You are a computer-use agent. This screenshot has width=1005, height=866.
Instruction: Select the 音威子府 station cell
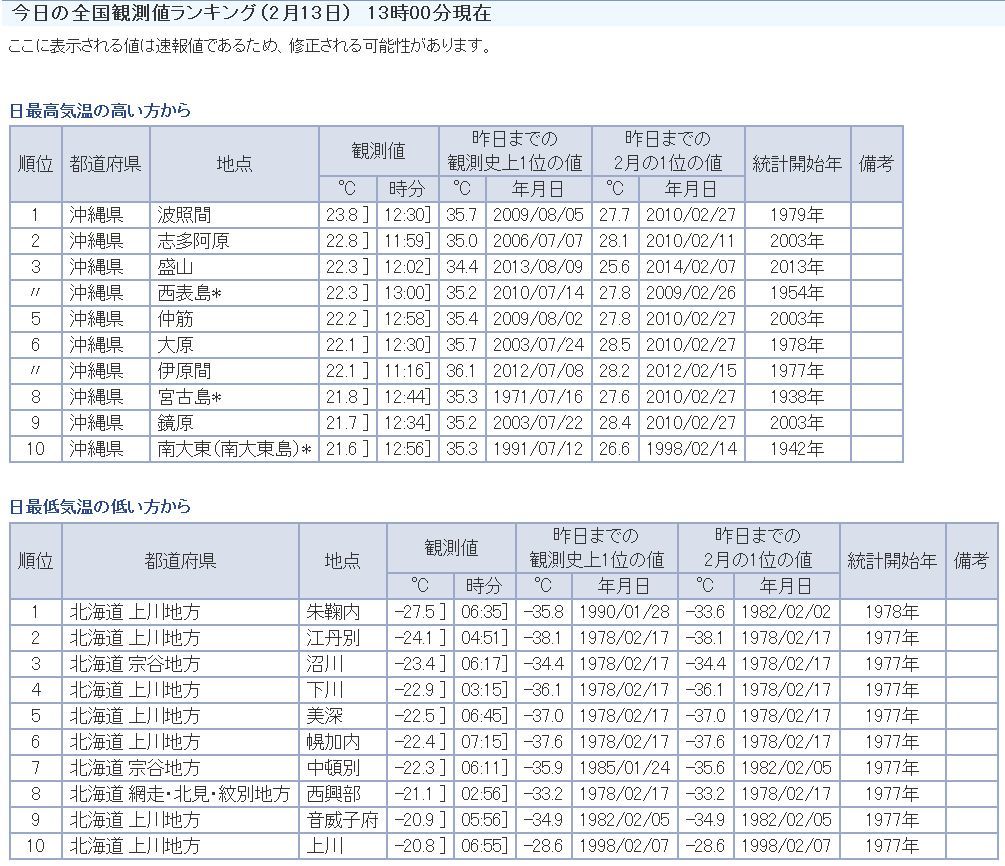pos(342,819)
